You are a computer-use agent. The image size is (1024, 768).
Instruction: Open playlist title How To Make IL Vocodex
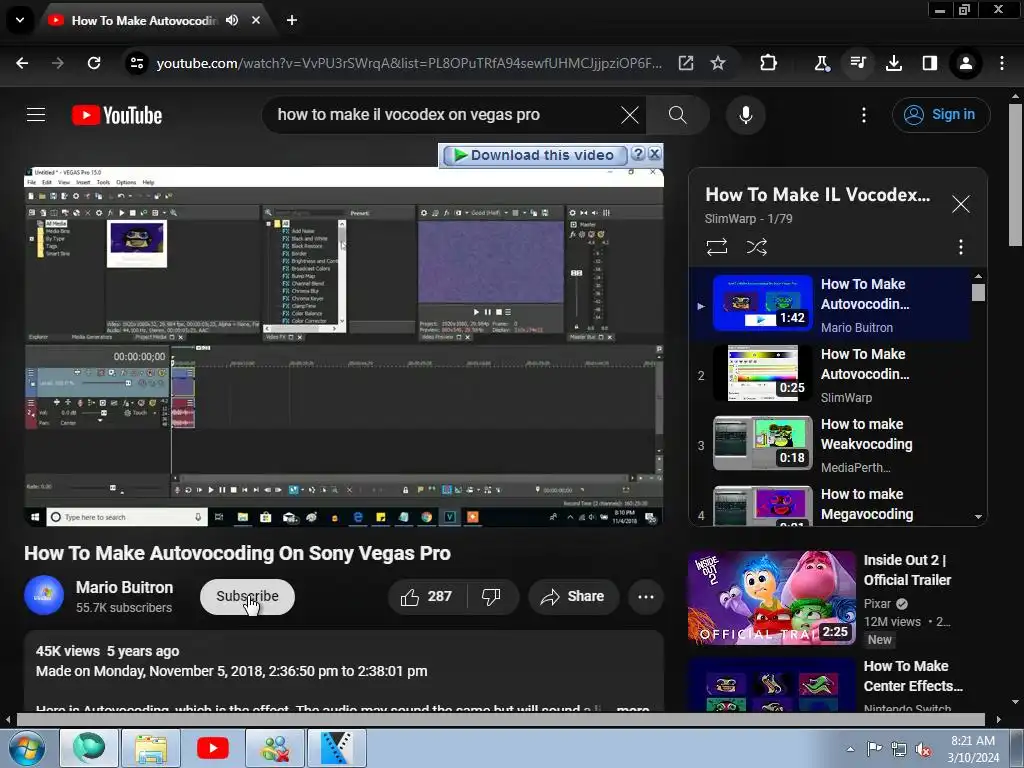[x=818, y=195]
